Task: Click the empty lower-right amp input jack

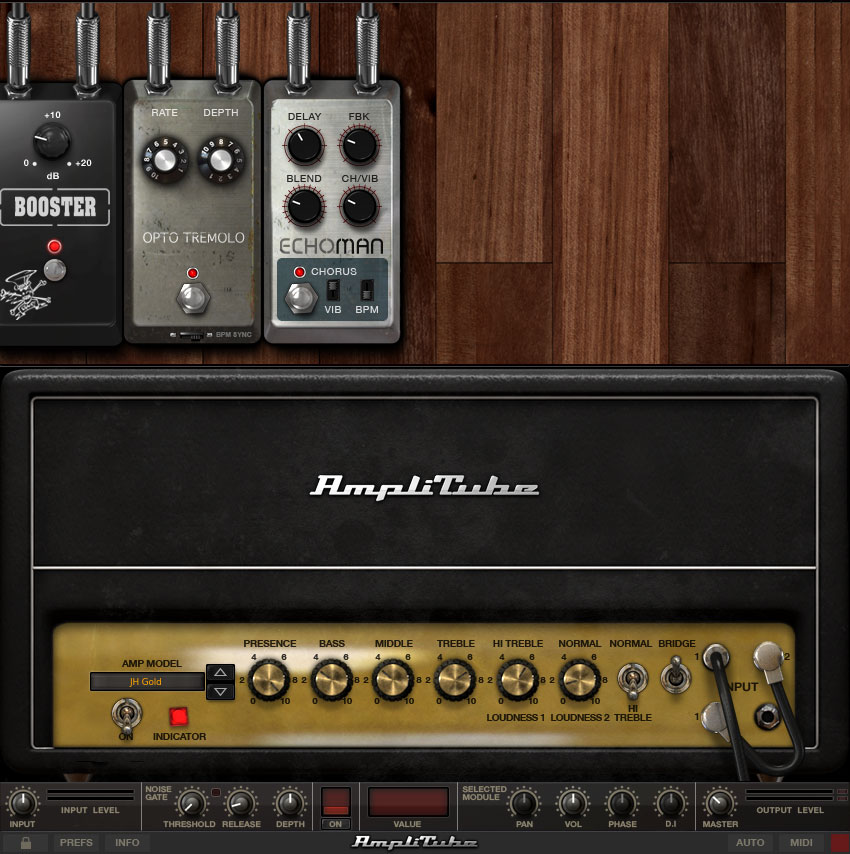Action: tap(768, 716)
